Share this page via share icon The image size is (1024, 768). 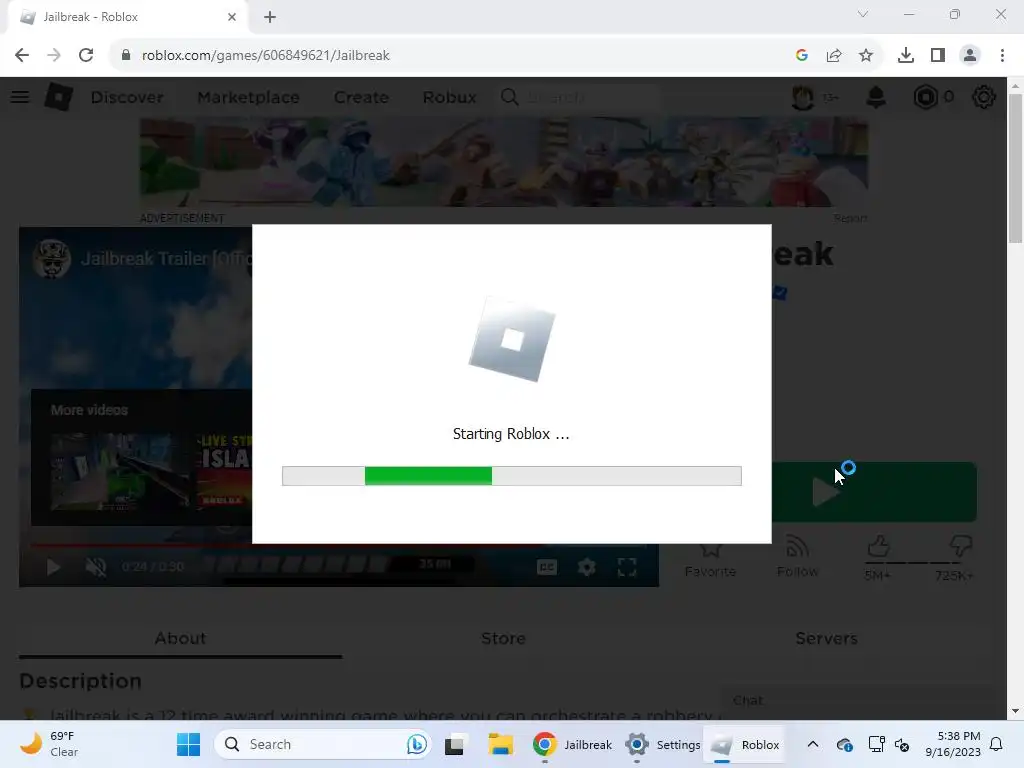point(834,56)
